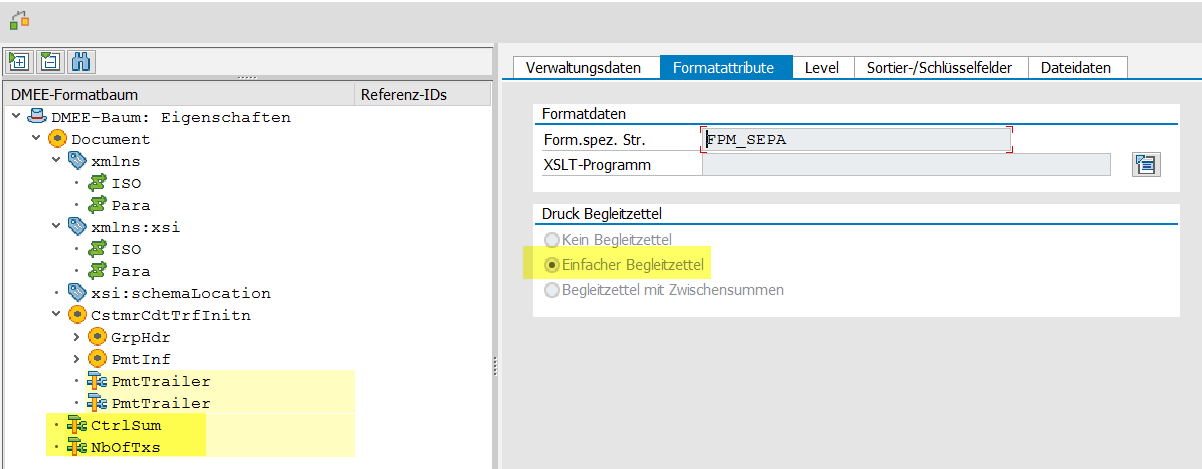Select the first PmtTrailer tree item
This screenshot has width=1202, height=469.
(161, 381)
